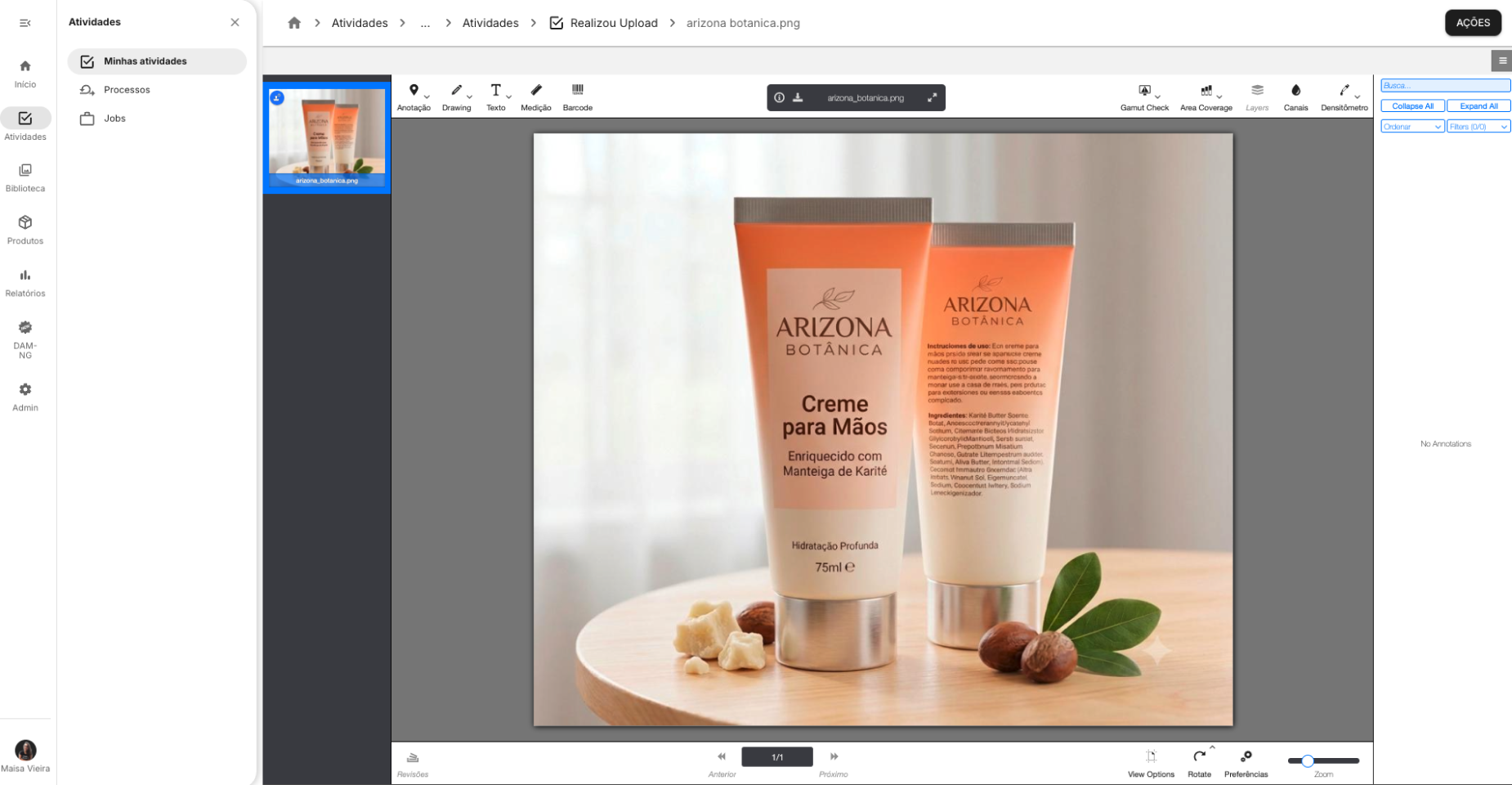This screenshot has height=785, width=1512.
Task: Adjust the Zoom slider
Action: click(1323, 760)
